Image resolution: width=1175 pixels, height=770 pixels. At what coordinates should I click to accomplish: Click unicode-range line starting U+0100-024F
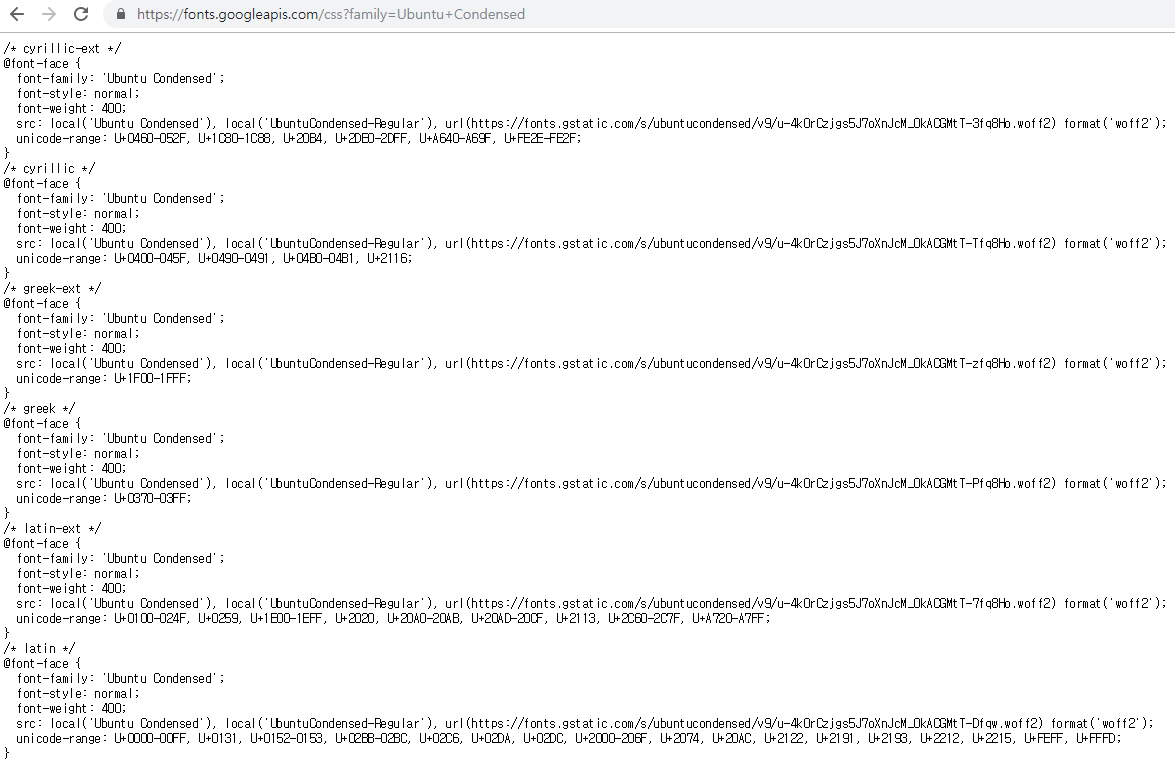[393, 618]
